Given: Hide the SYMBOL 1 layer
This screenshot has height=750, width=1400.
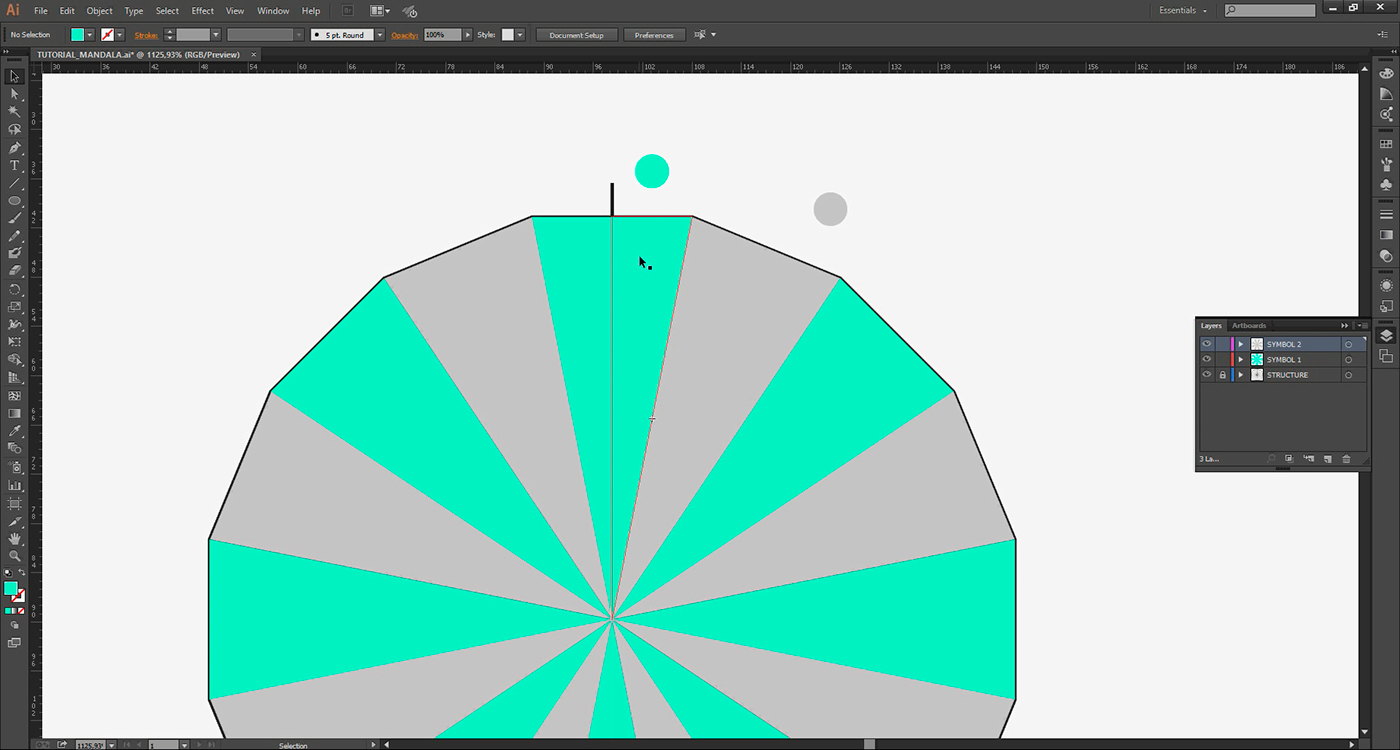Looking at the screenshot, I should pos(1207,359).
